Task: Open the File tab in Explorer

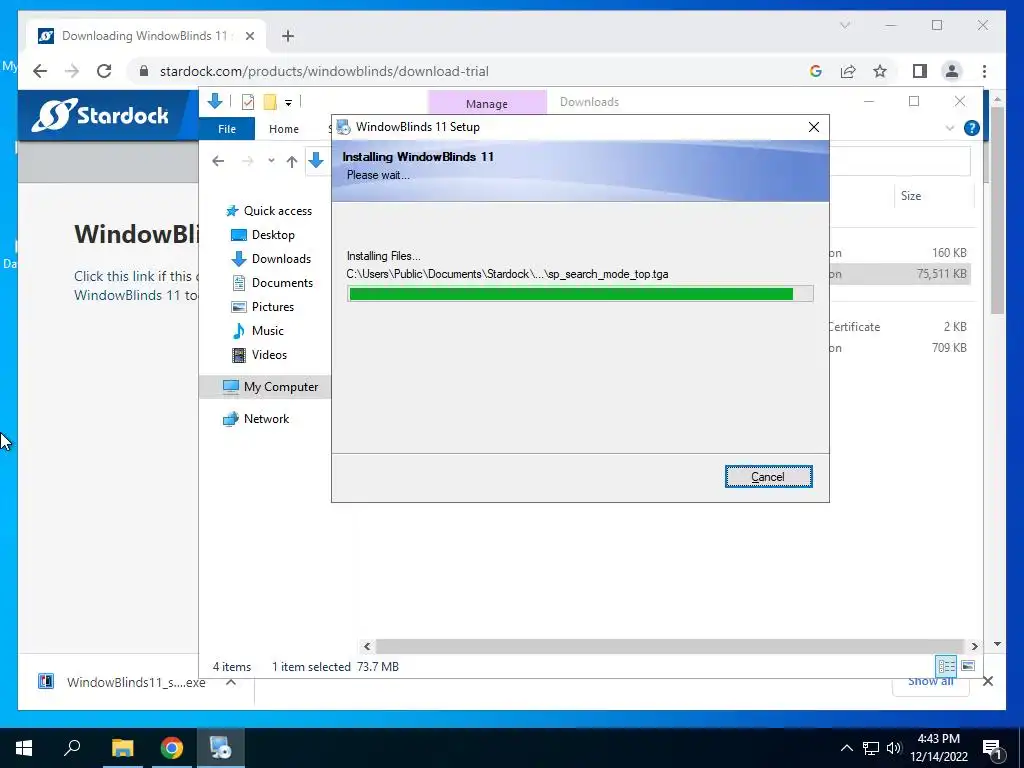Action: point(227,129)
